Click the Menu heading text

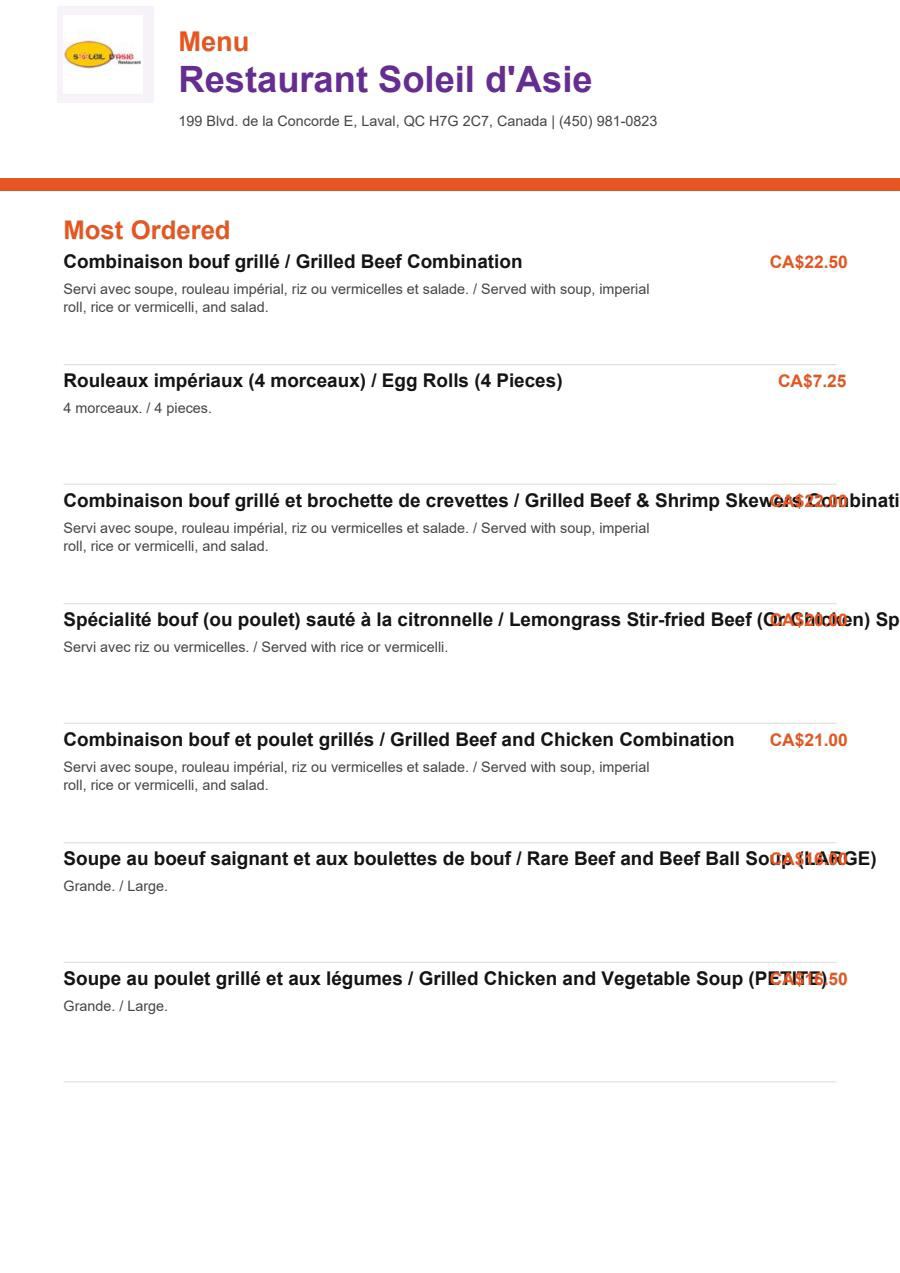(x=214, y=42)
